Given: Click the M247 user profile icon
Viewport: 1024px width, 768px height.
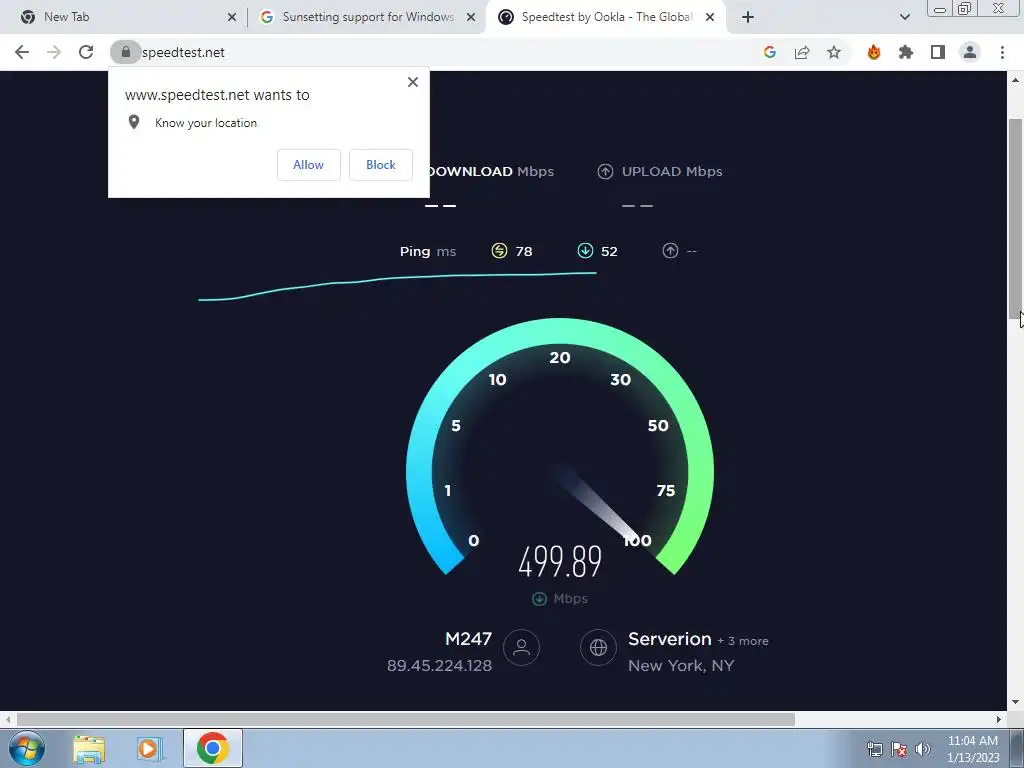Looking at the screenshot, I should (x=521, y=648).
